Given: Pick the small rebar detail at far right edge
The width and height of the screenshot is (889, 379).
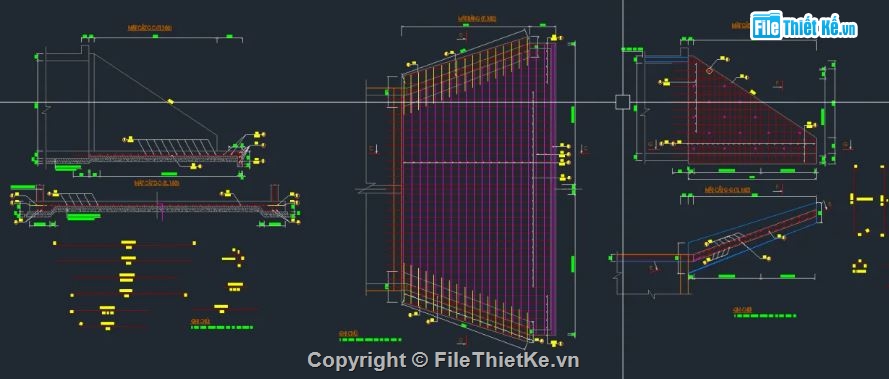Looking at the screenshot, I should pyautogui.click(x=869, y=199).
